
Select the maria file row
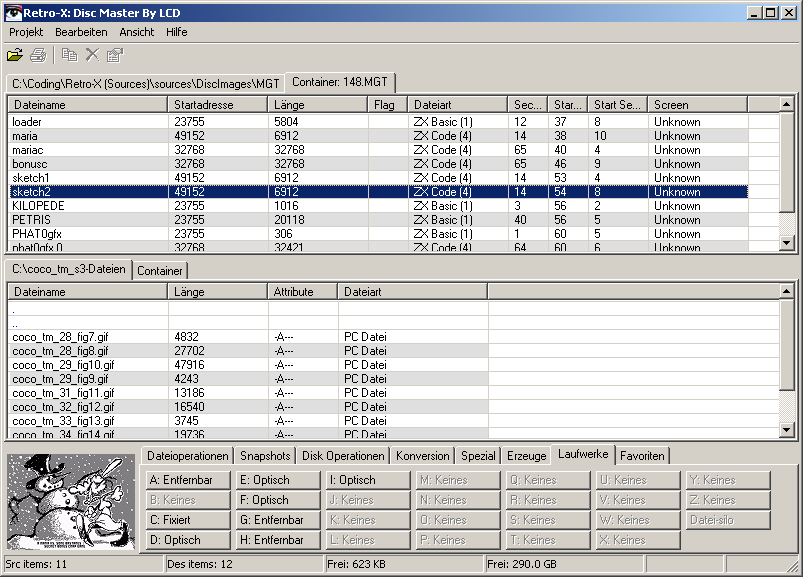click(378, 136)
